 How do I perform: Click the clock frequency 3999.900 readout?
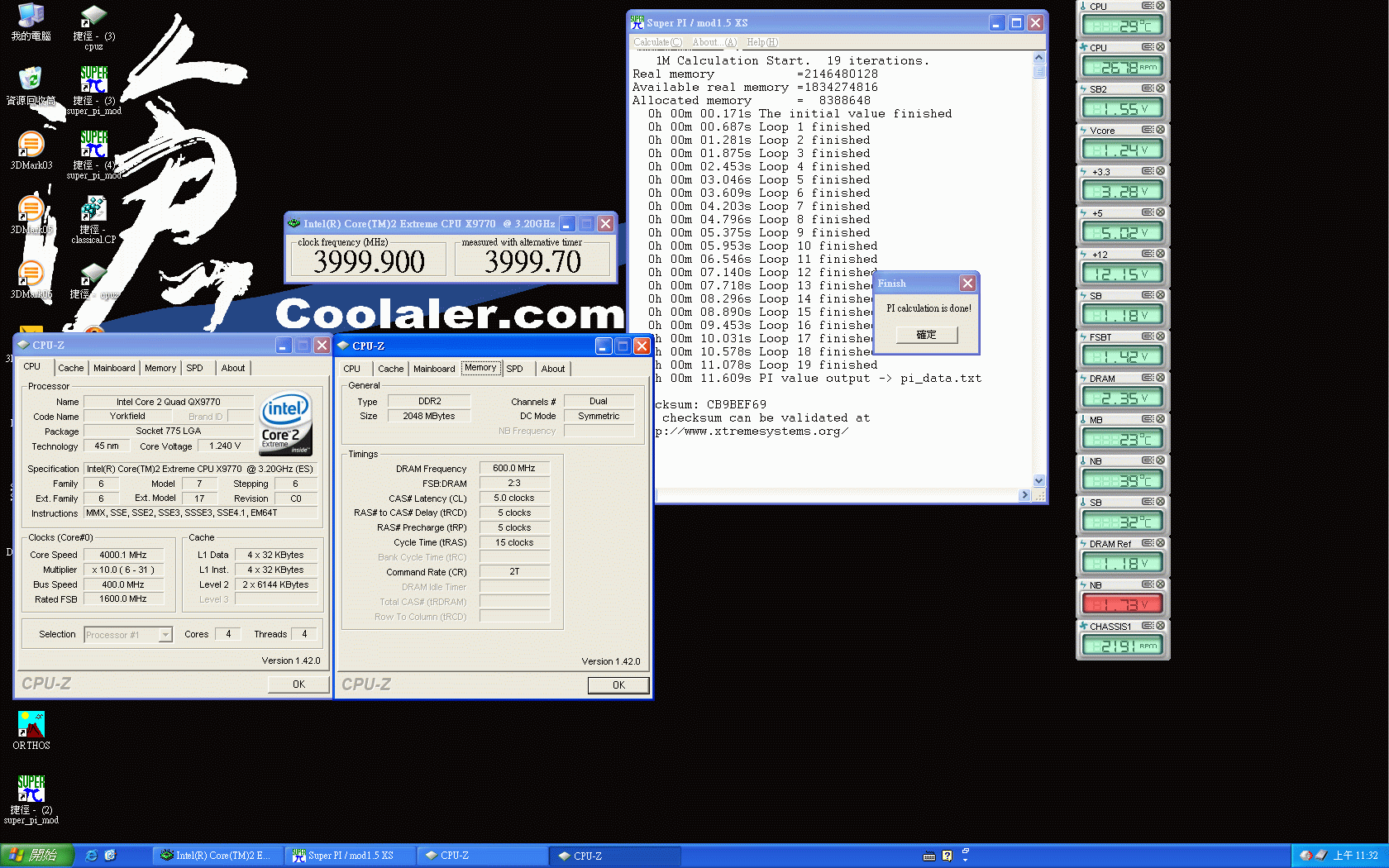coord(369,262)
